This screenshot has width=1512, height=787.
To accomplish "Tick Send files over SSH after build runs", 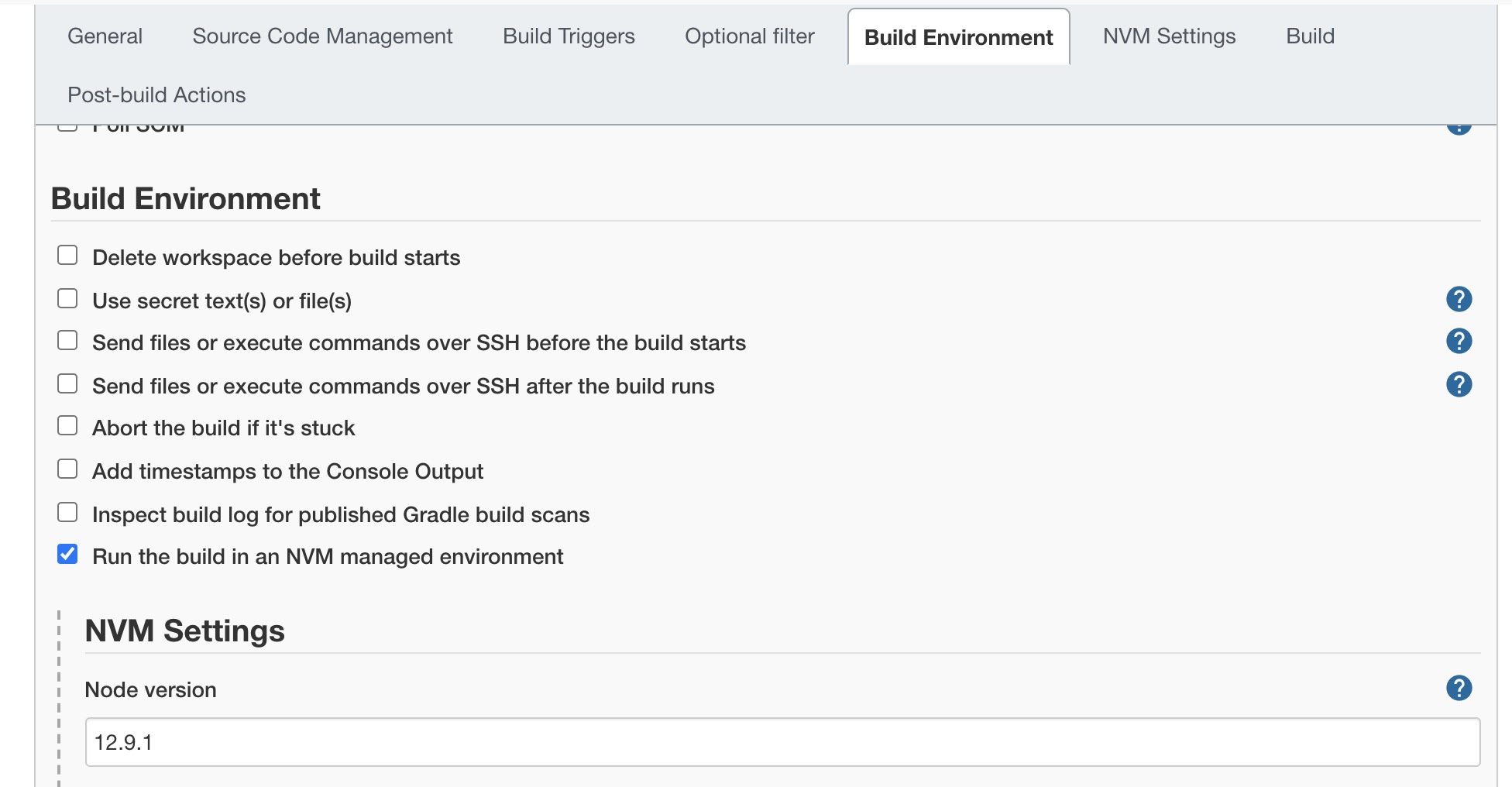I will (x=67, y=384).
